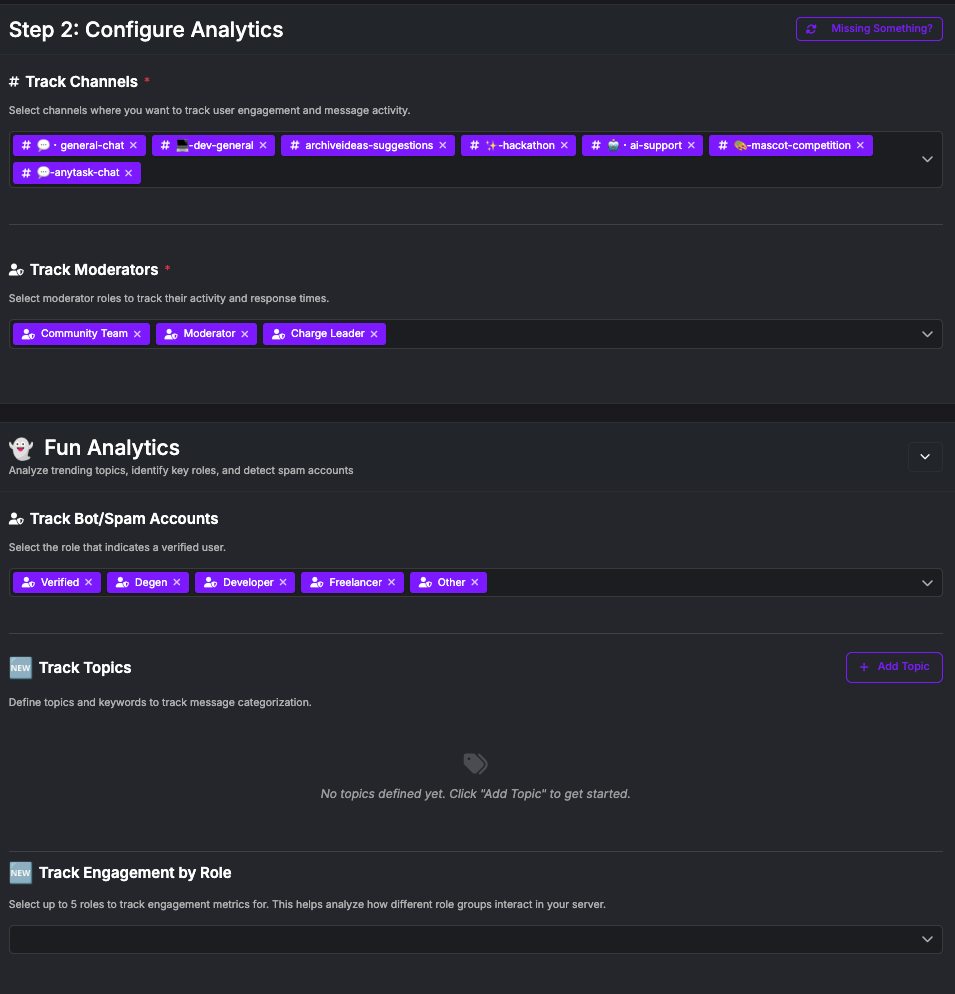The image size is (955, 994).
Task: Remove the Community Team role
Action: (x=137, y=334)
